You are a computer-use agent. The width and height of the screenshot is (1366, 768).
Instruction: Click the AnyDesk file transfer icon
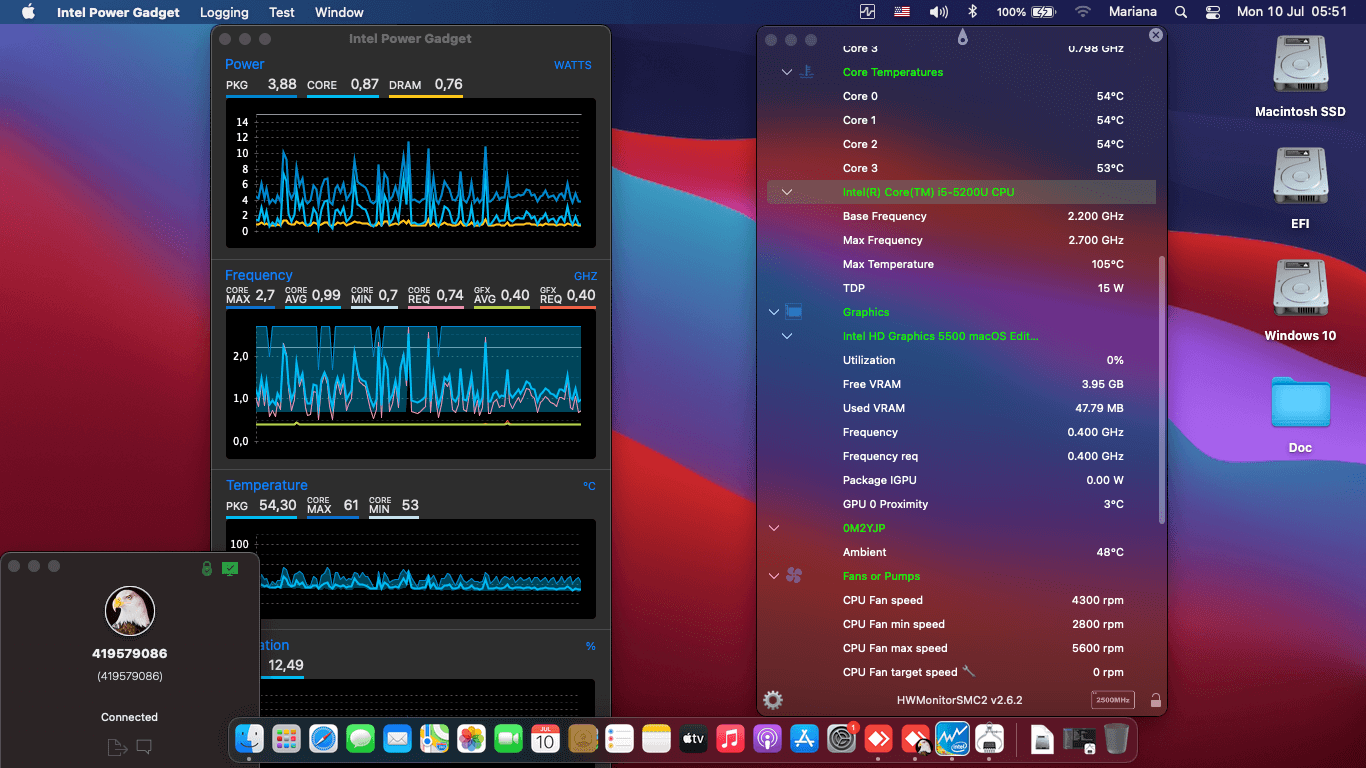coord(117,746)
